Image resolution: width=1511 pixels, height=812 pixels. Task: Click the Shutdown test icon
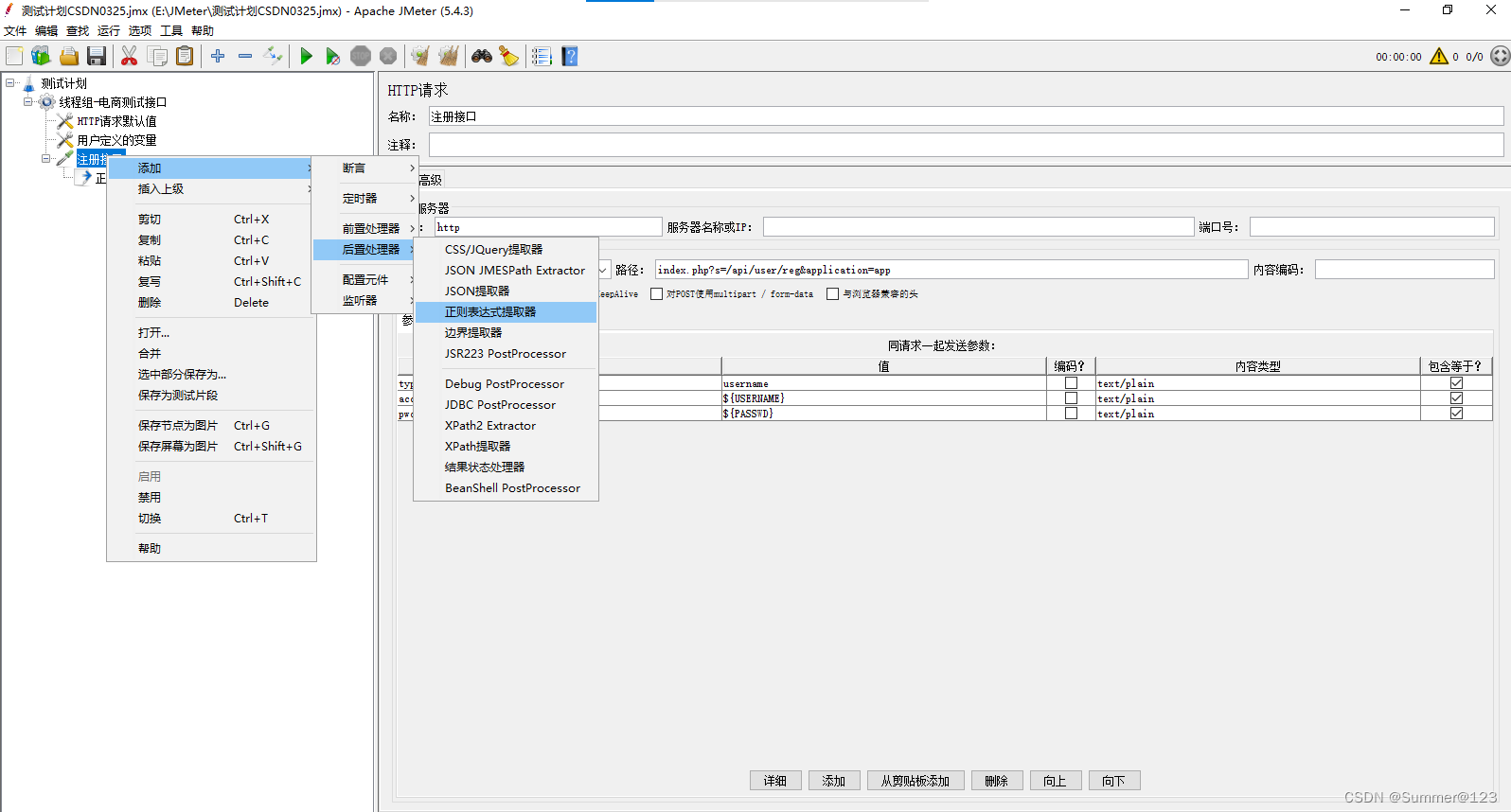click(x=388, y=57)
